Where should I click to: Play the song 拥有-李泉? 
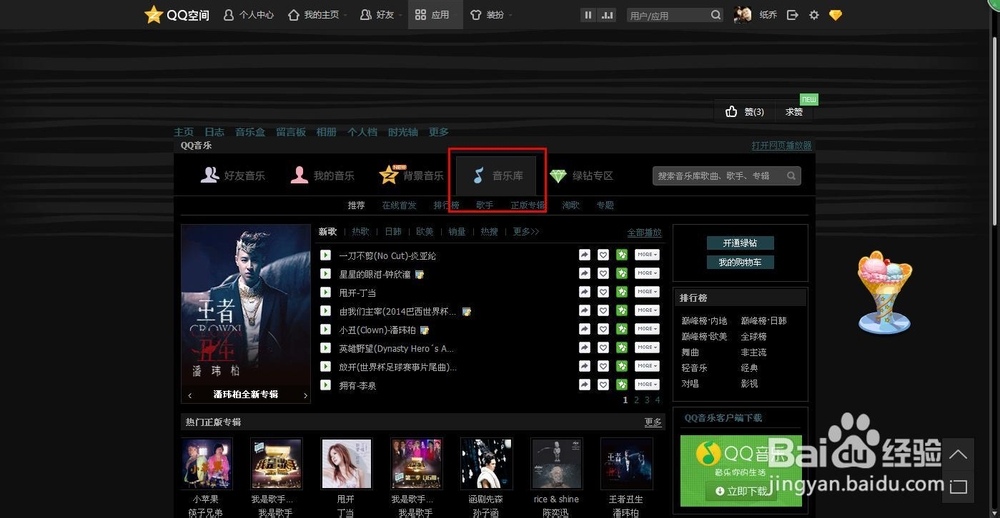[325, 385]
